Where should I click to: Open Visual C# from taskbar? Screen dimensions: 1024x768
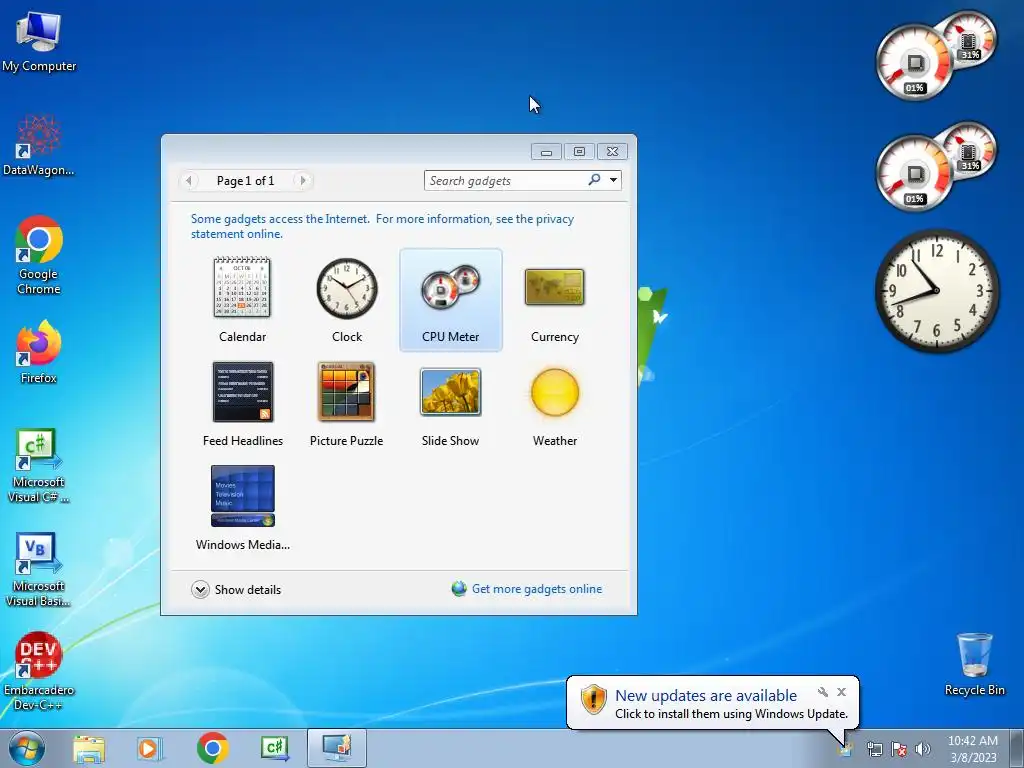pyautogui.click(x=275, y=748)
